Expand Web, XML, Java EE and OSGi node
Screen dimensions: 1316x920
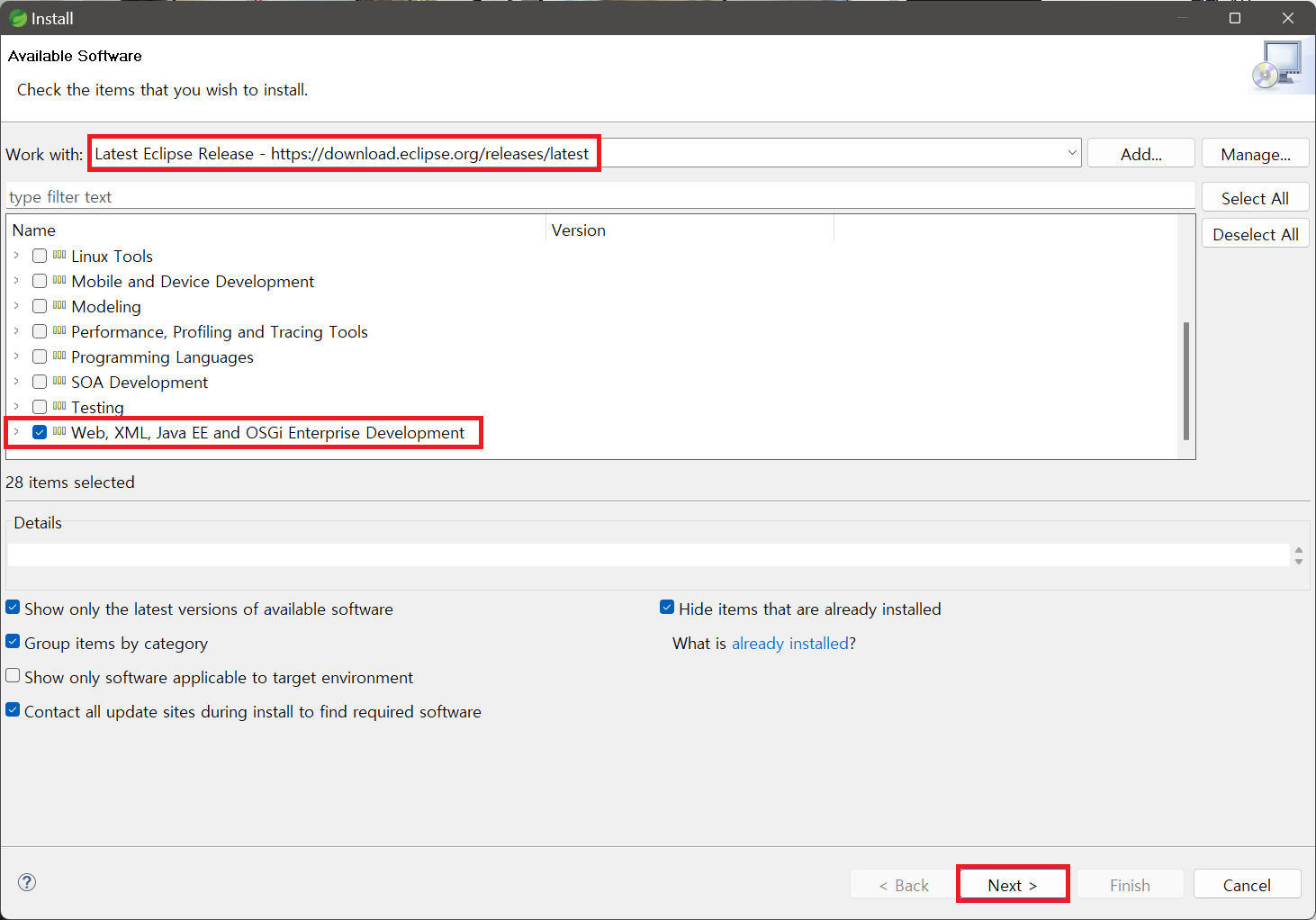pyautogui.click(x=16, y=432)
